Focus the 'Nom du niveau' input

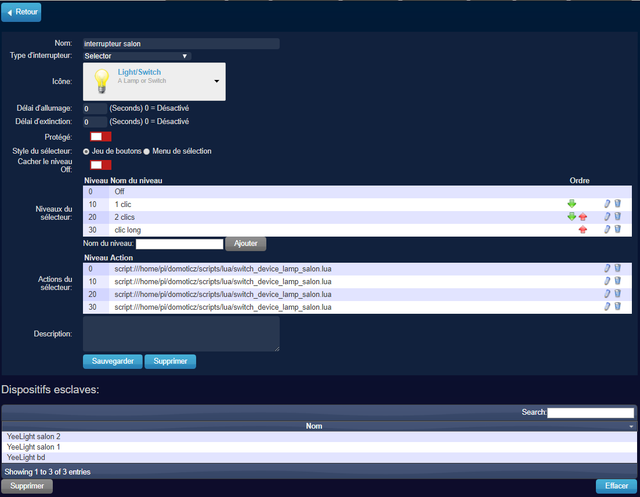coord(180,244)
